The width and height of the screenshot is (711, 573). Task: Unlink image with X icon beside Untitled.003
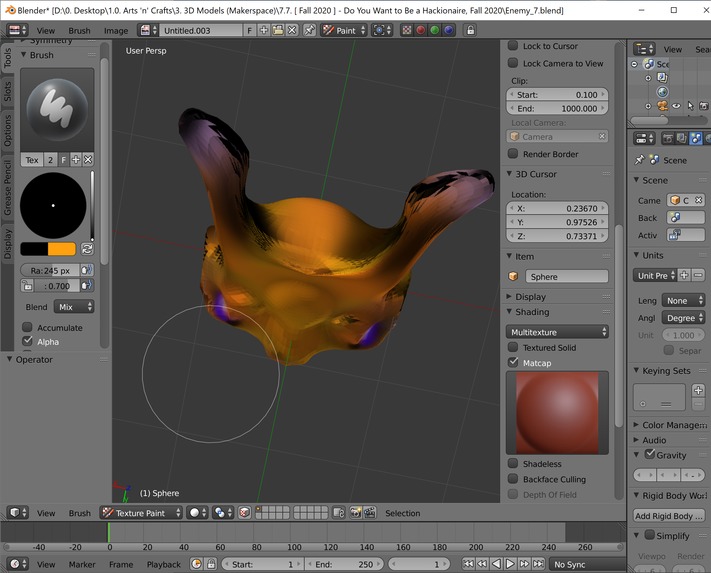293,30
